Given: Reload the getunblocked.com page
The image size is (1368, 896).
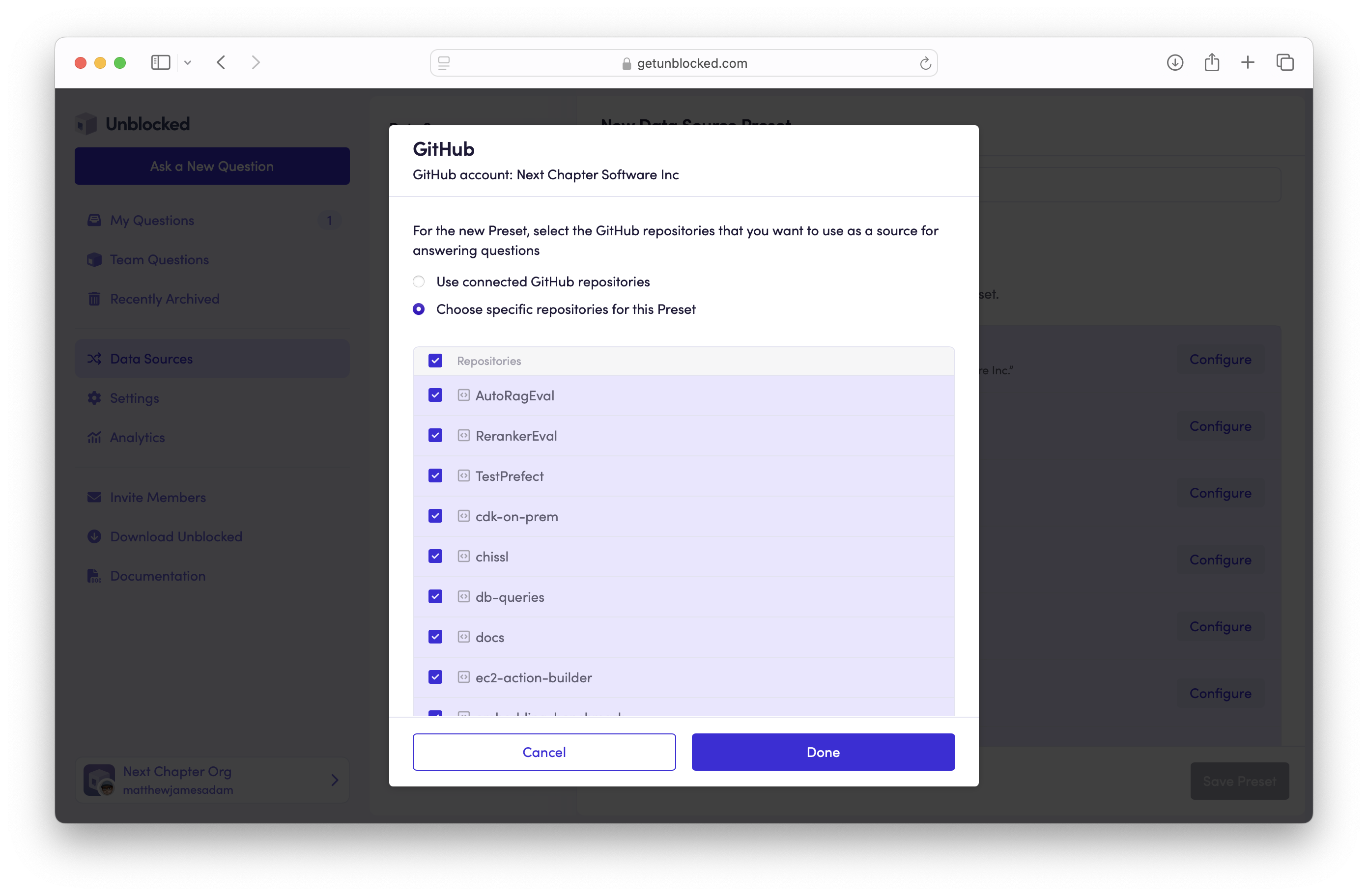Looking at the screenshot, I should (x=925, y=63).
